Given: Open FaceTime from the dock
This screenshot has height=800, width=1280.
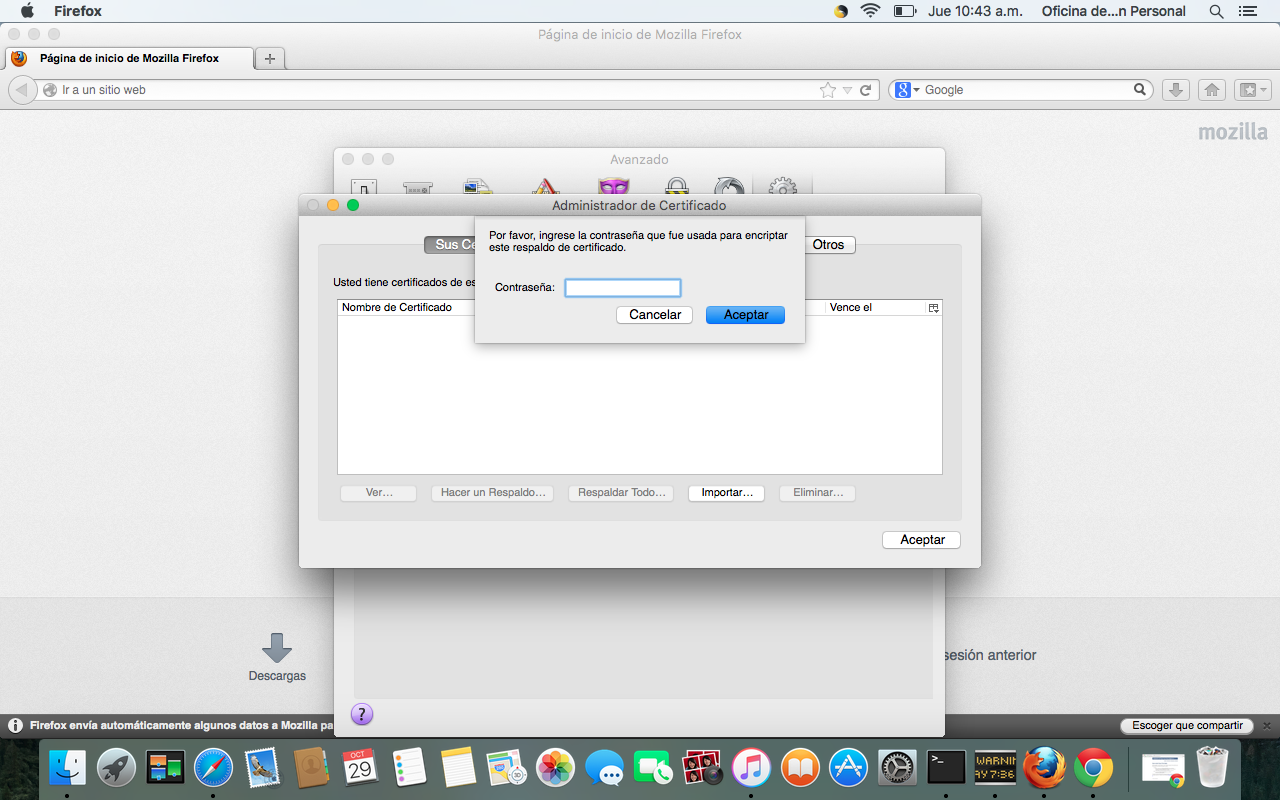Looking at the screenshot, I should tap(653, 768).
